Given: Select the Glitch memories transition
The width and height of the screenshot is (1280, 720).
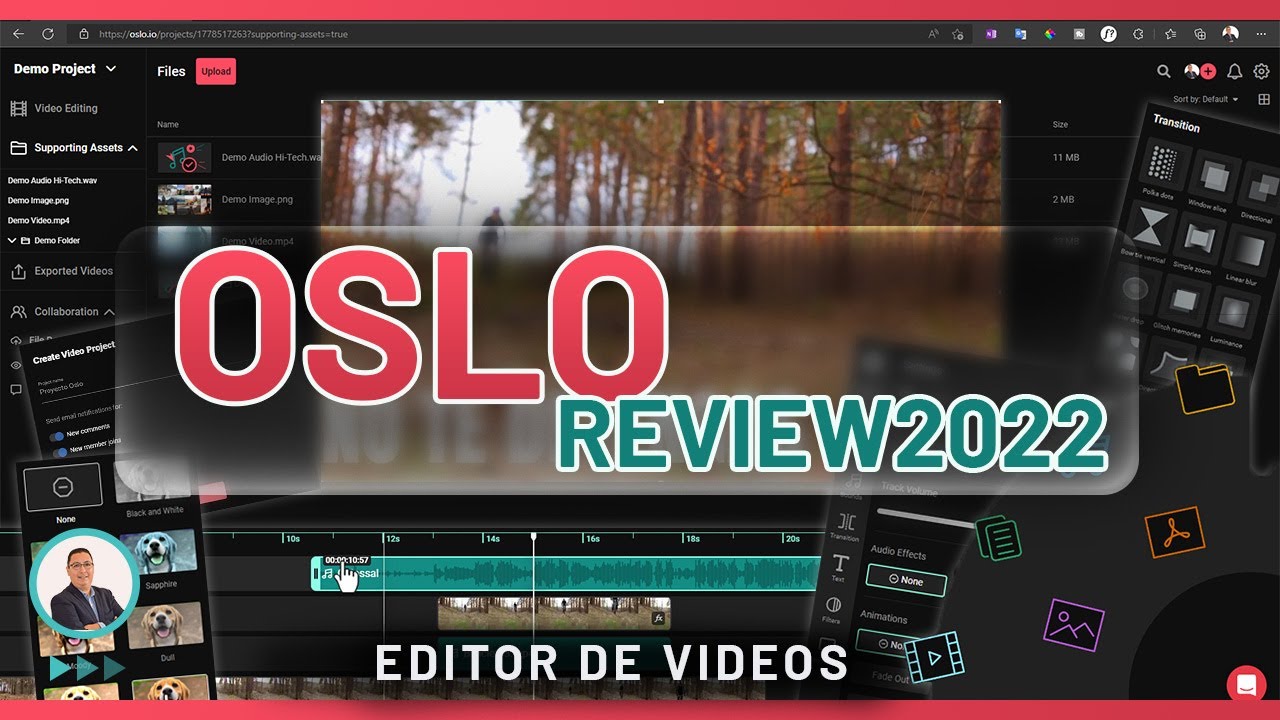Looking at the screenshot, I should [x=1183, y=299].
